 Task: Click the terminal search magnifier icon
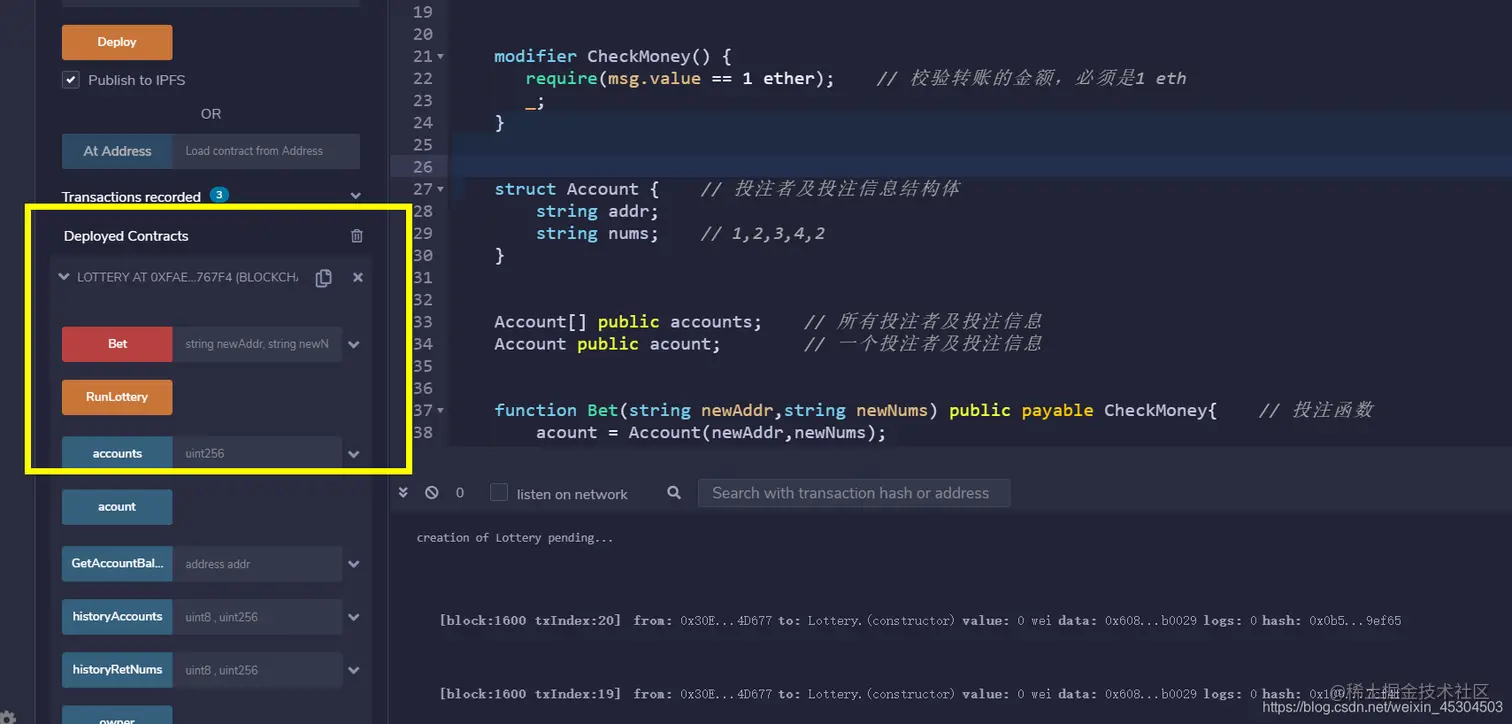674,493
